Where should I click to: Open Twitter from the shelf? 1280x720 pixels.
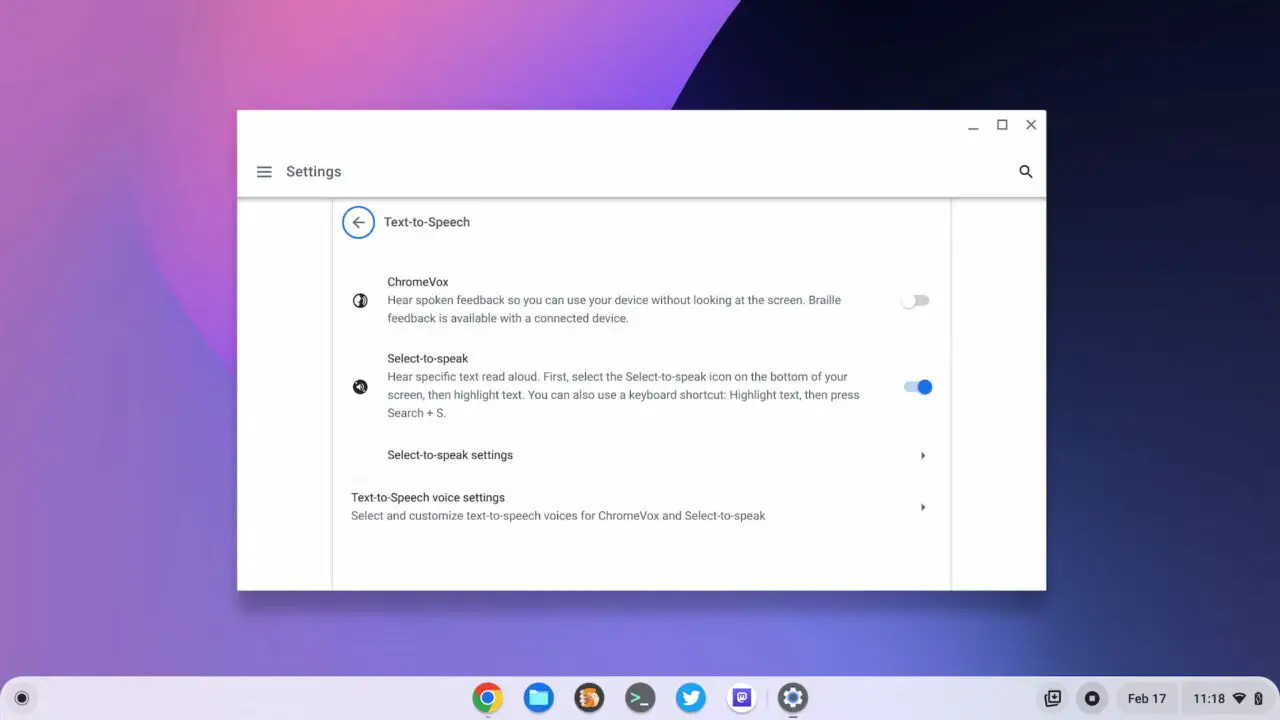(x=691, y=698)
